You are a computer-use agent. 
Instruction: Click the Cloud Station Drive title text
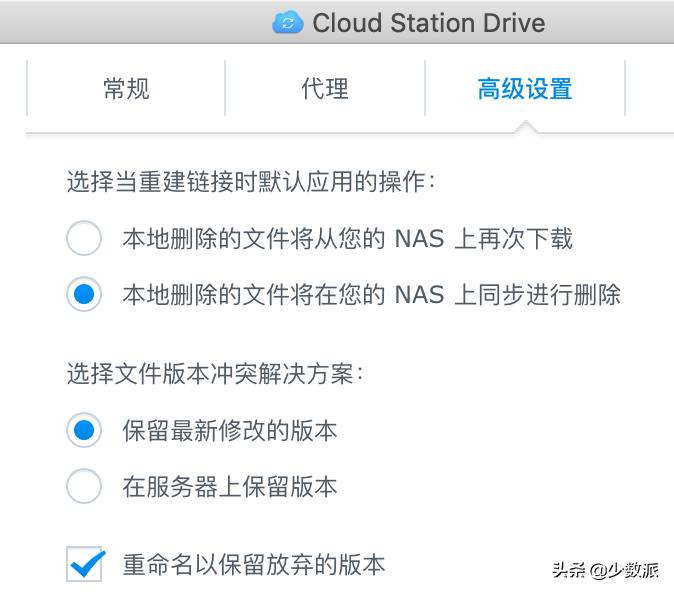click(429, 23)
